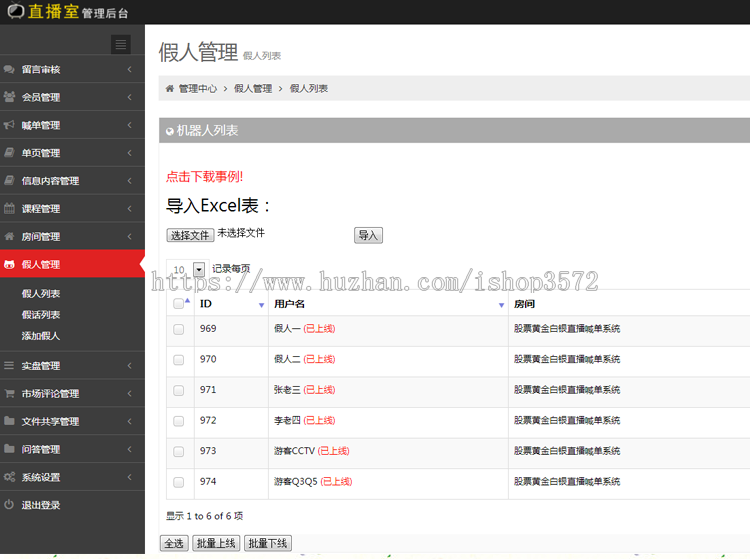
Task: Check the row for ID 969
Action: tap(178, 329)
